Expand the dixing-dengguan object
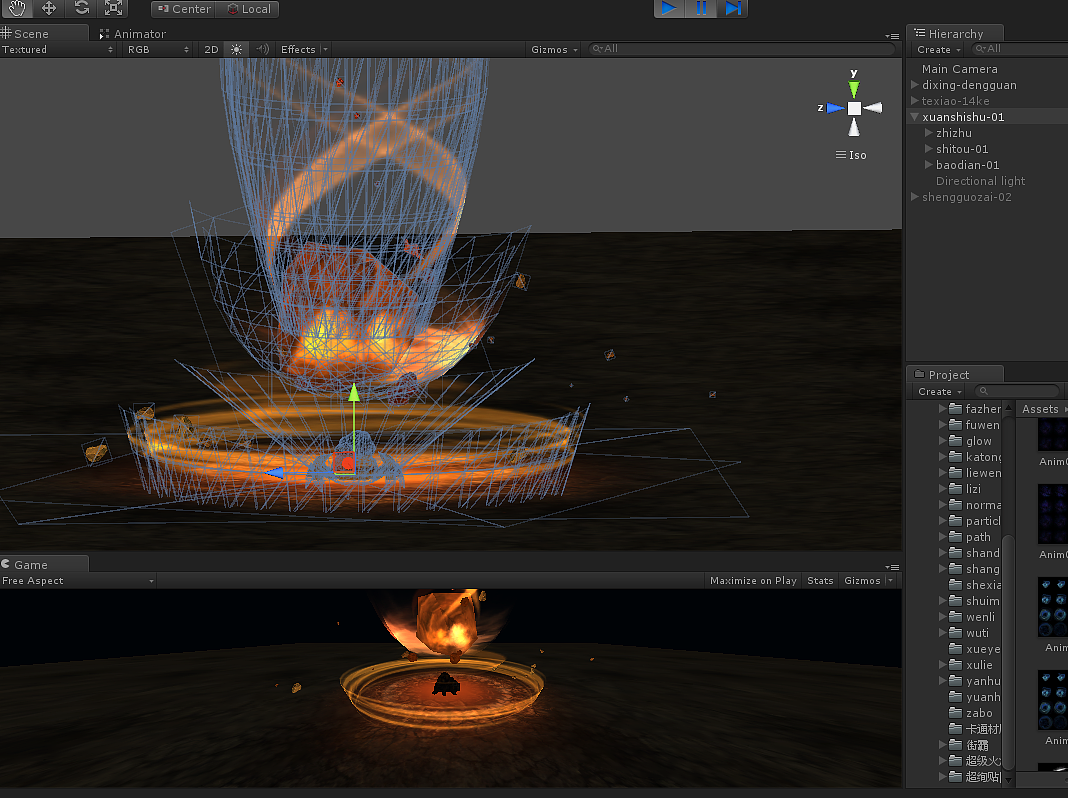1068x798 pixels. pos(915,85)
